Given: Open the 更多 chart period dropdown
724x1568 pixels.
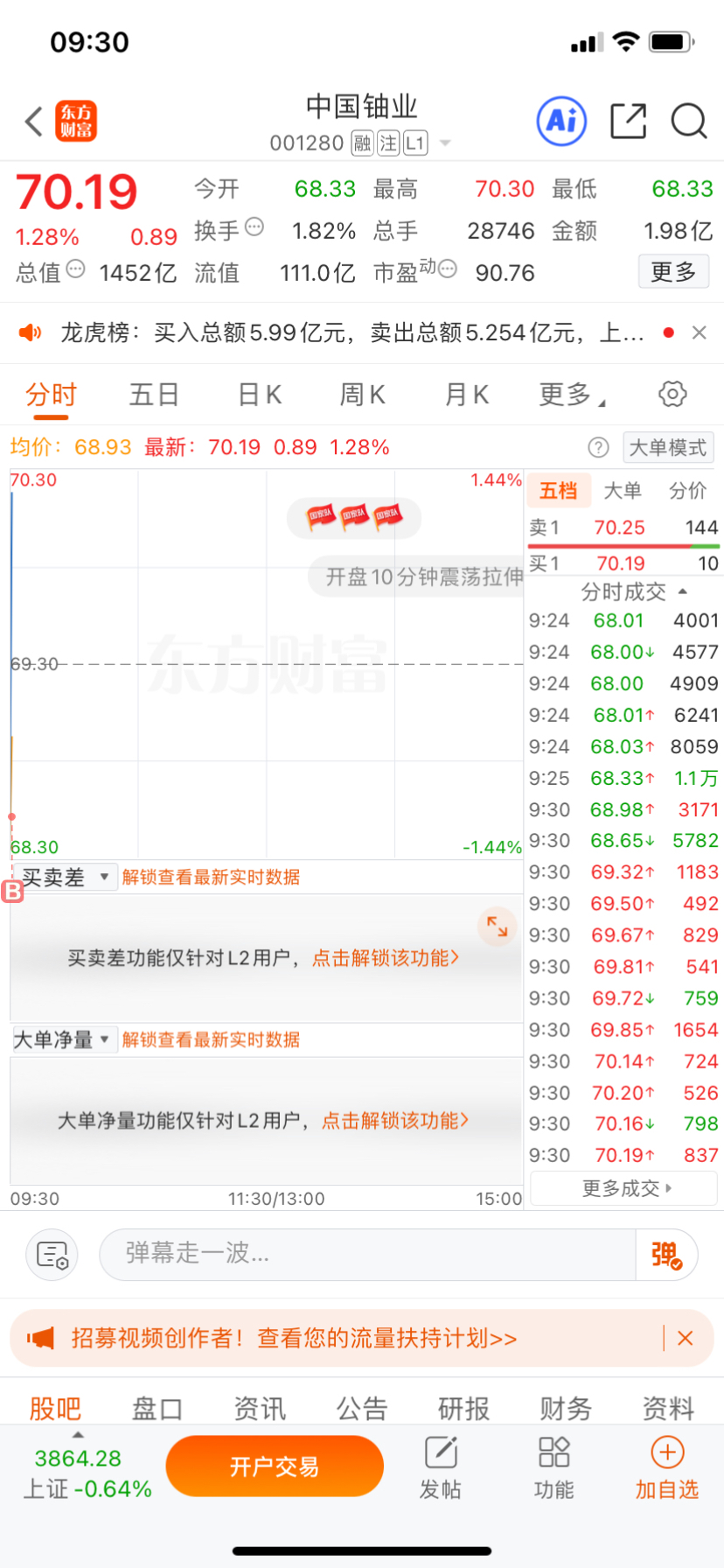Looking at the screenshot, I should tap(573, 395).
